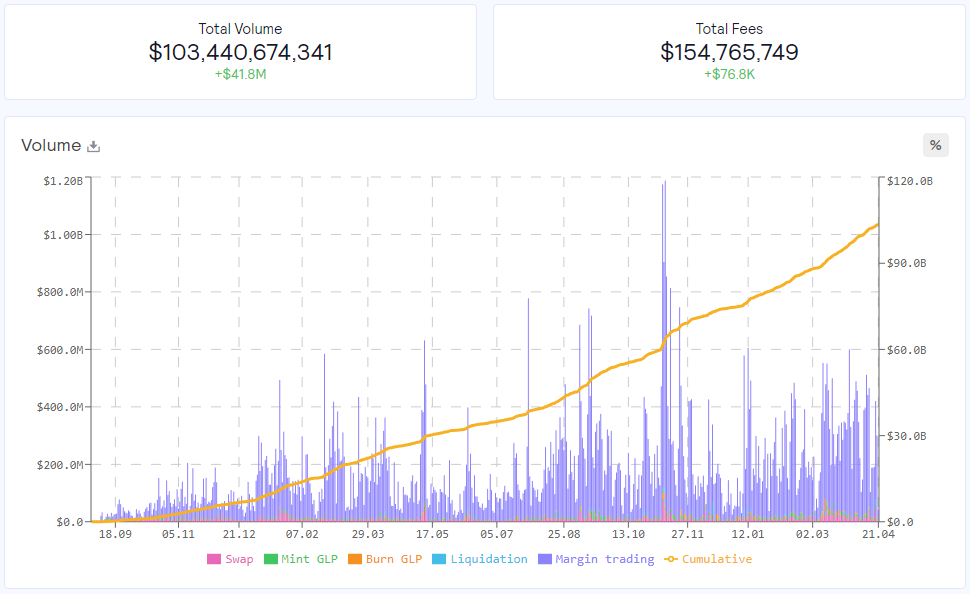Click the +$41.8M volume change text
The height and width of the screenshot is (594, 970).
coord(240,75)
